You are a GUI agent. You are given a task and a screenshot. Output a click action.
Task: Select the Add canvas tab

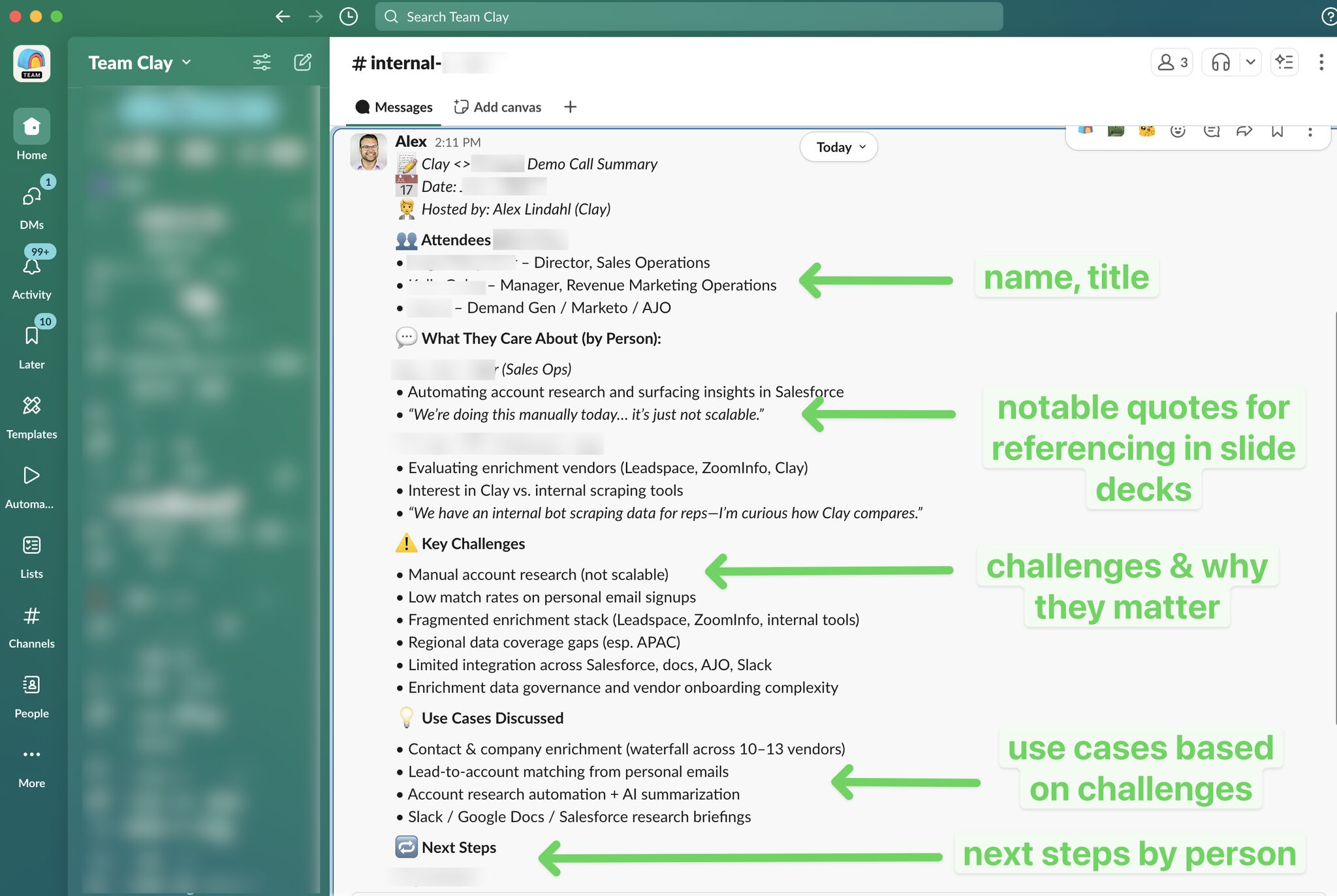tap(498, 107)
